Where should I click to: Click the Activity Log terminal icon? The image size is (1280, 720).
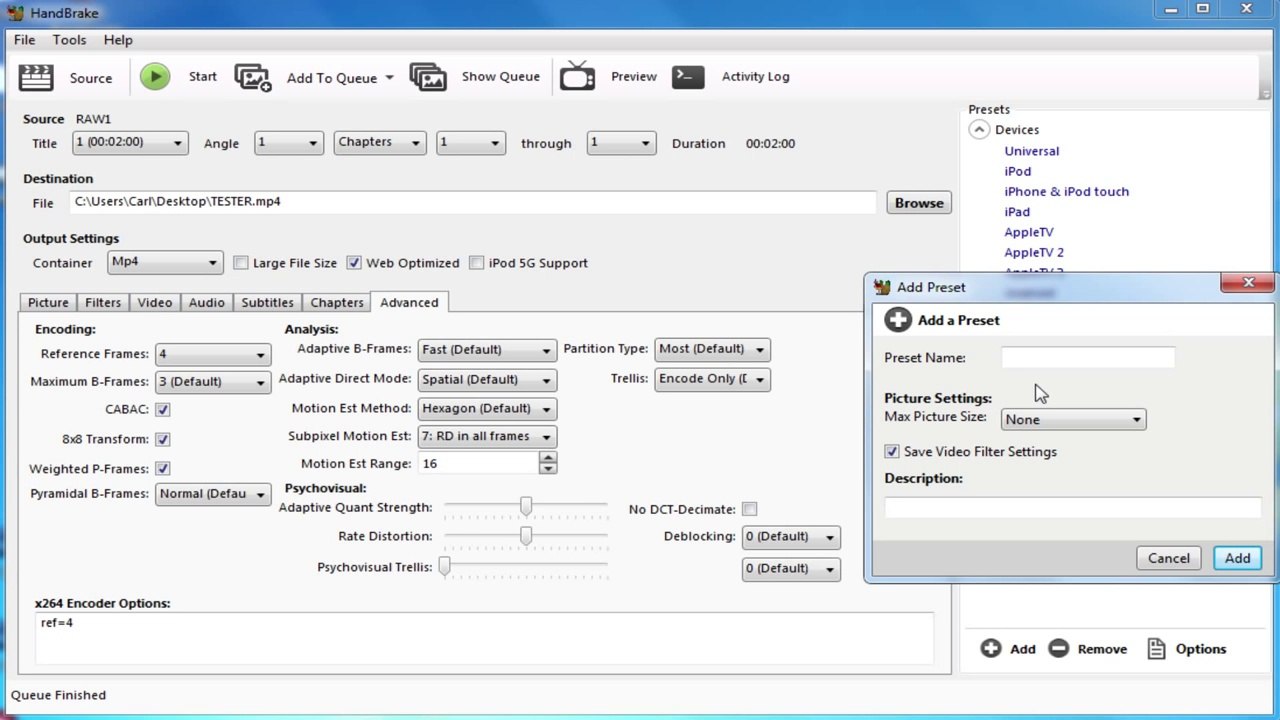coord(688,77)
